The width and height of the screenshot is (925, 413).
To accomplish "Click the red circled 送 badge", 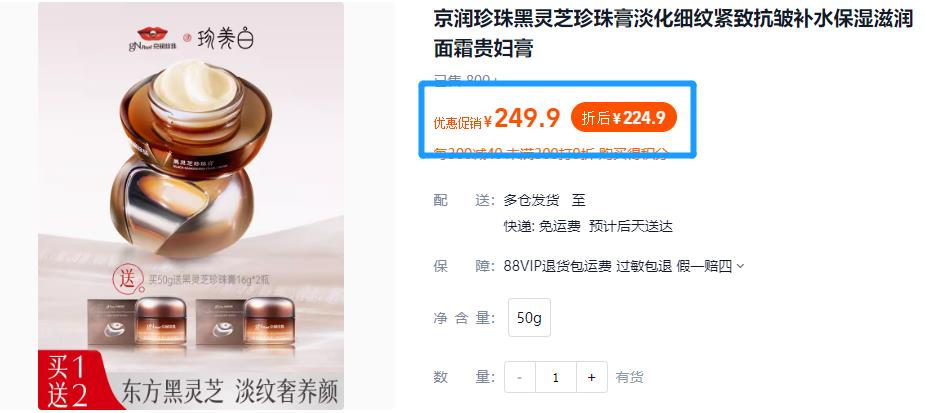I will [129, 279].
